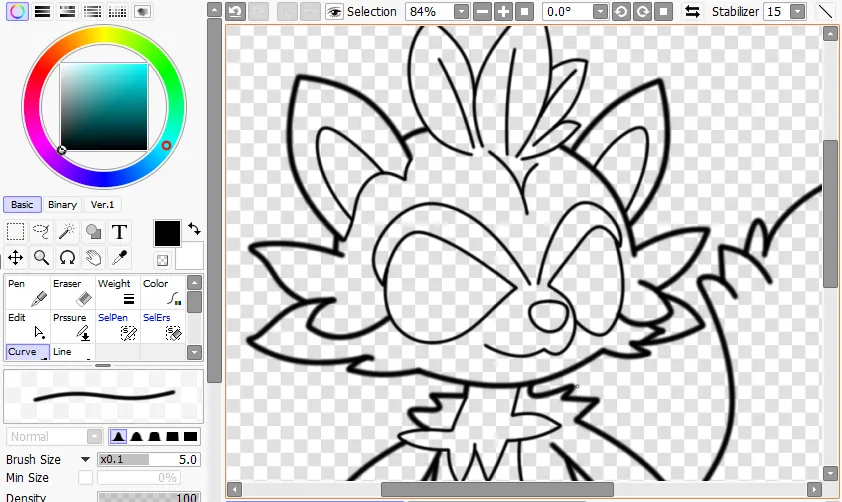The width and height of the screenshot is (842, 502).
Task: Zoom out with the minus button
Action: click(x=482, y=11)
